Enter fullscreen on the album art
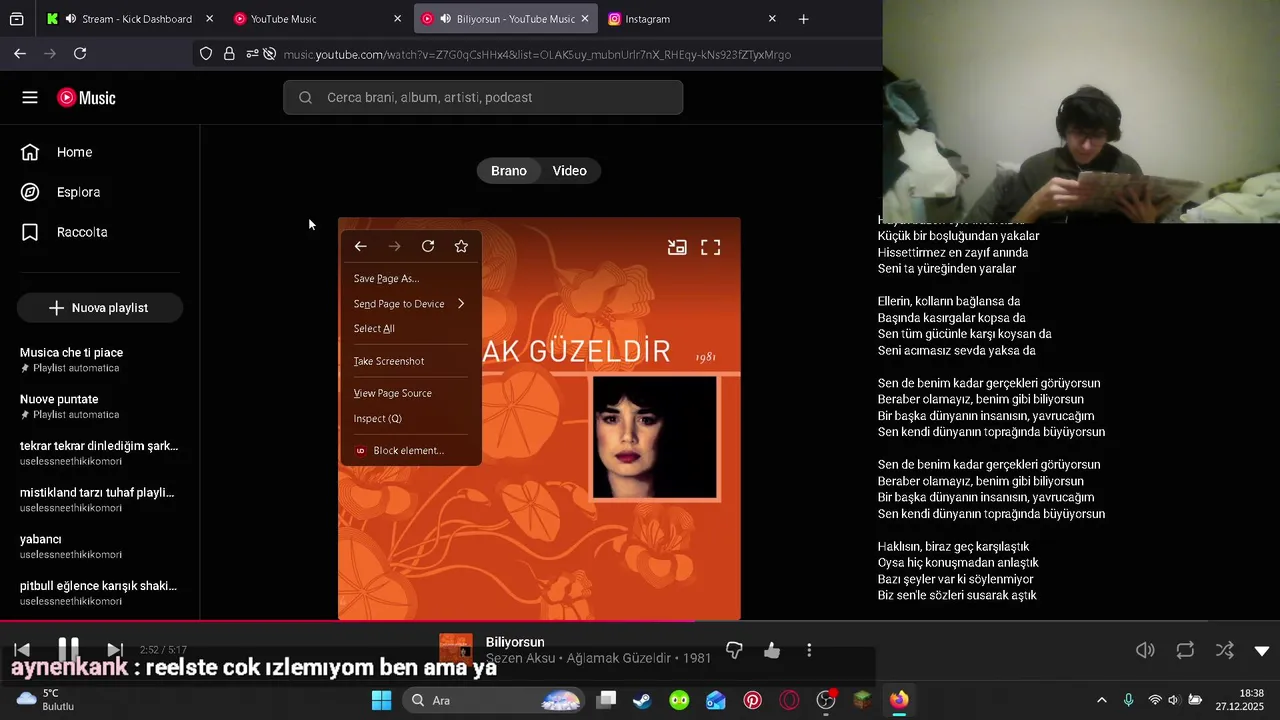 coord(710,247)
